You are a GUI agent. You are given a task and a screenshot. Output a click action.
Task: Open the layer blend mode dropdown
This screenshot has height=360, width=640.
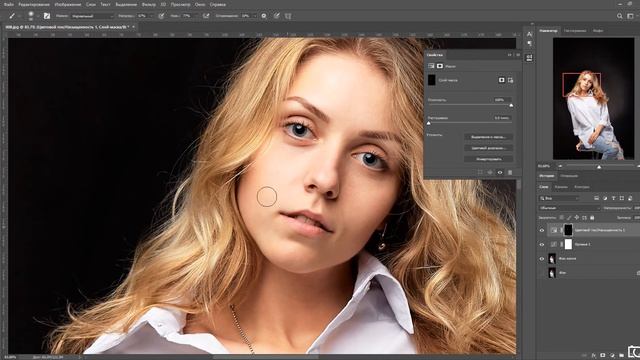pyautogui.click(x=569, y=208)
